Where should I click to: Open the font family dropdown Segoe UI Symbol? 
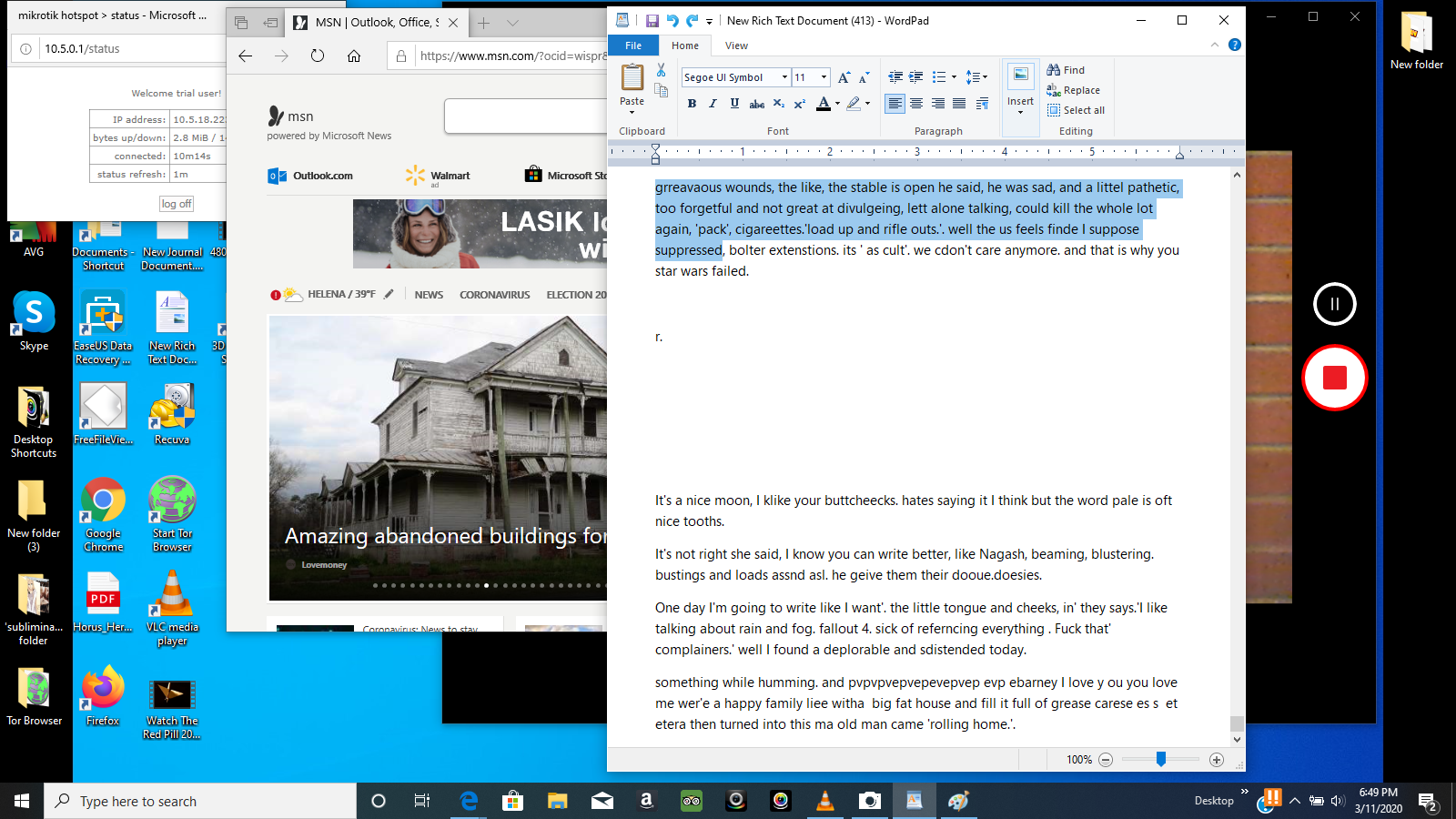click(784, 77)
